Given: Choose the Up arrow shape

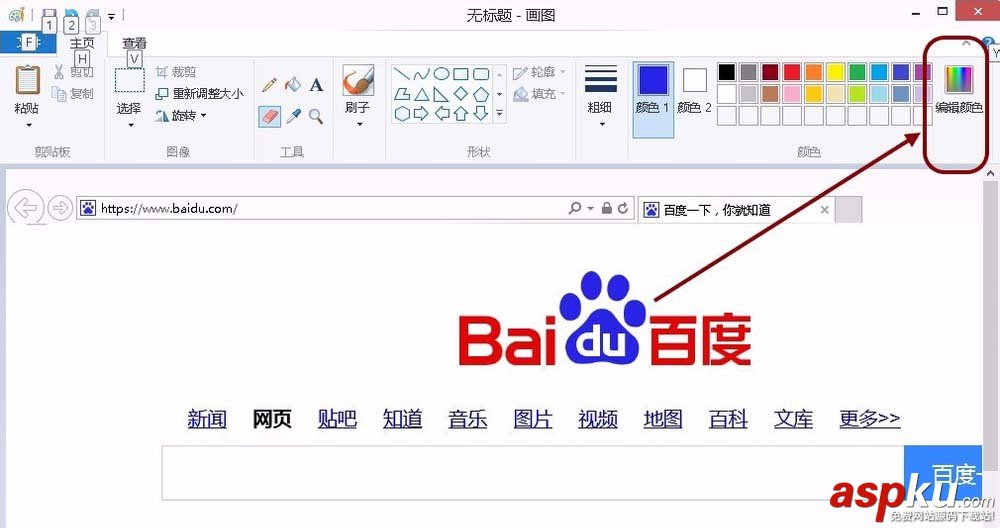Looking at the screenshot, I should 461,114.
